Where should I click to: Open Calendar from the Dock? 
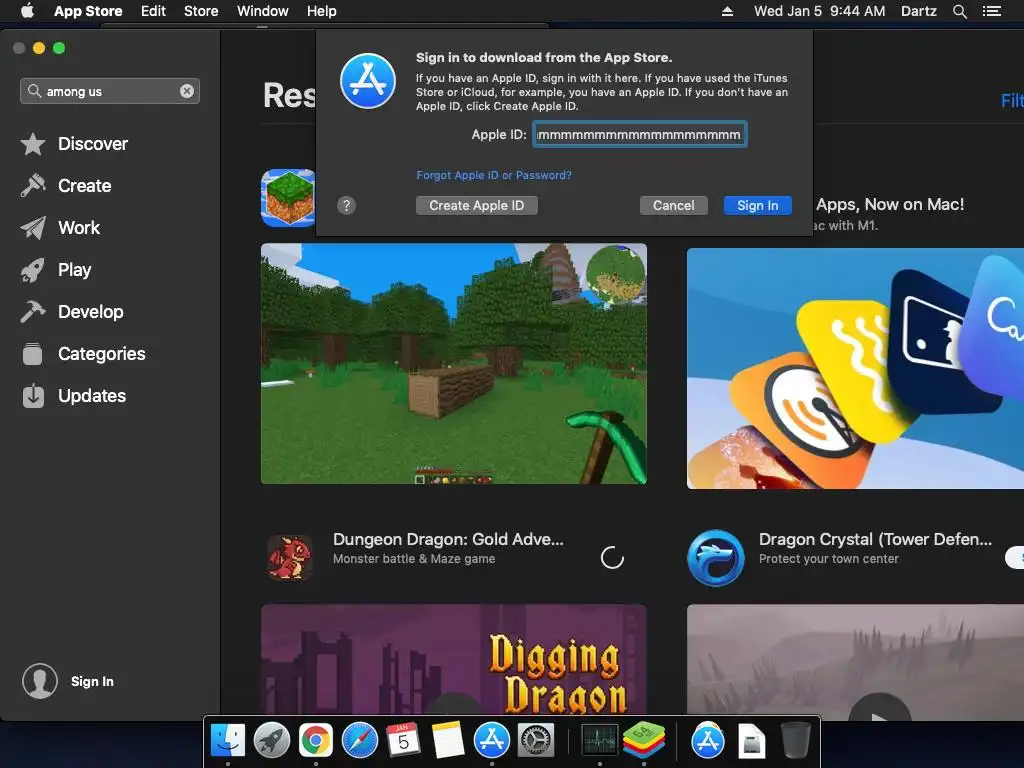(404, 741)
